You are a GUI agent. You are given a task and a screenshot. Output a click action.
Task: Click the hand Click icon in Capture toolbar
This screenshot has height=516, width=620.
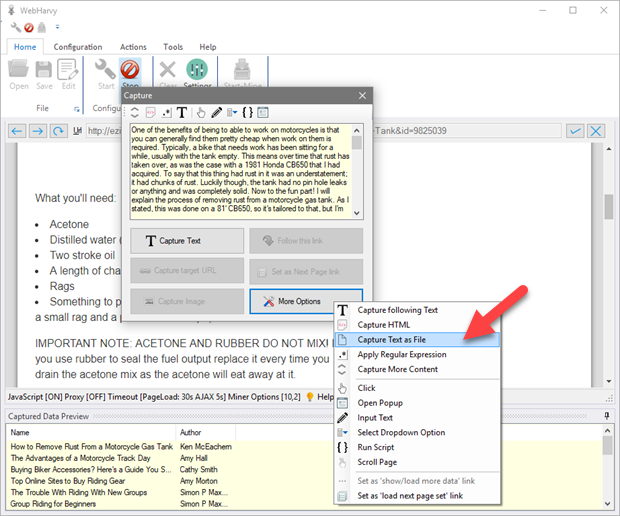[x=200, y=113]
